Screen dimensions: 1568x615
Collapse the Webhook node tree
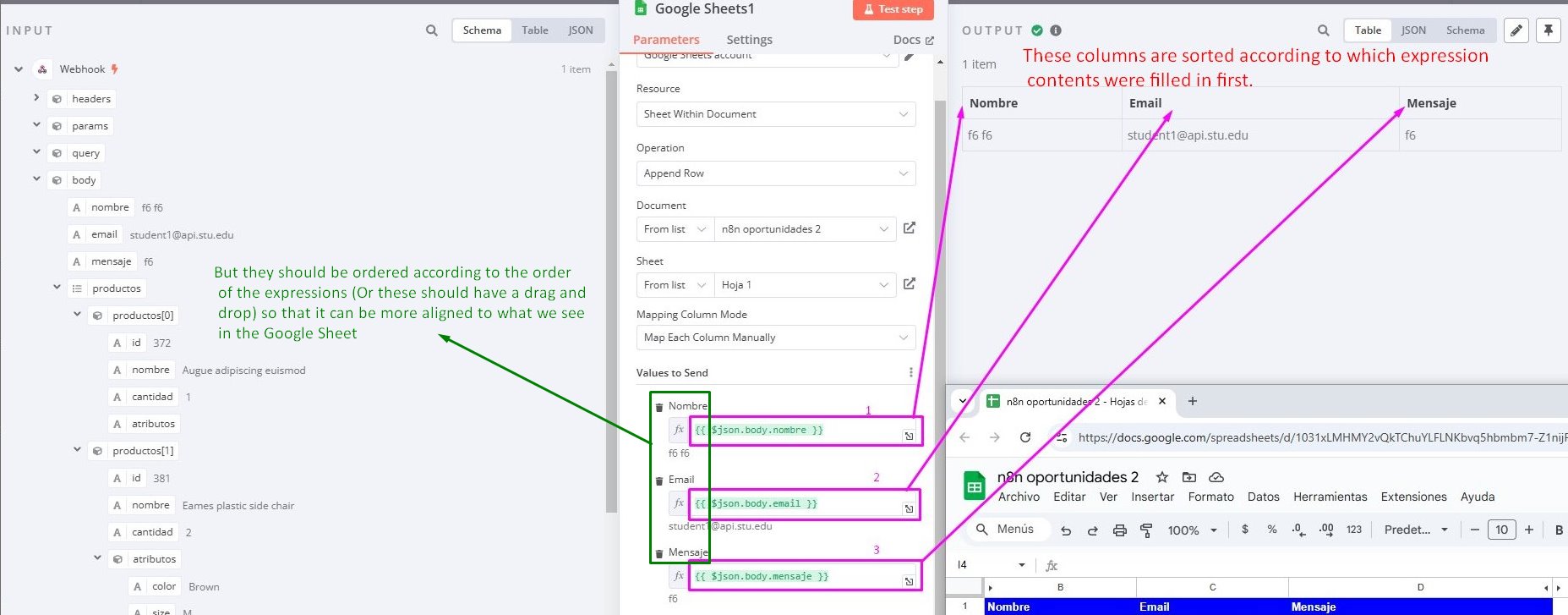[x=19, y=69]
